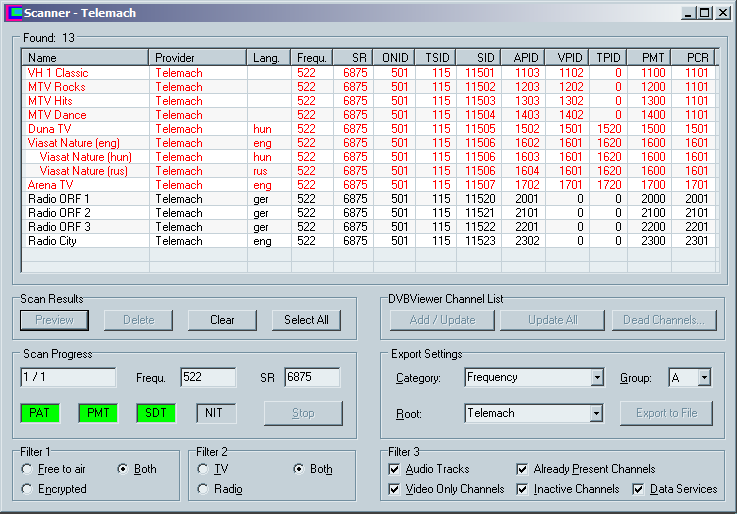Open the Category dropdown

[597, 377]
